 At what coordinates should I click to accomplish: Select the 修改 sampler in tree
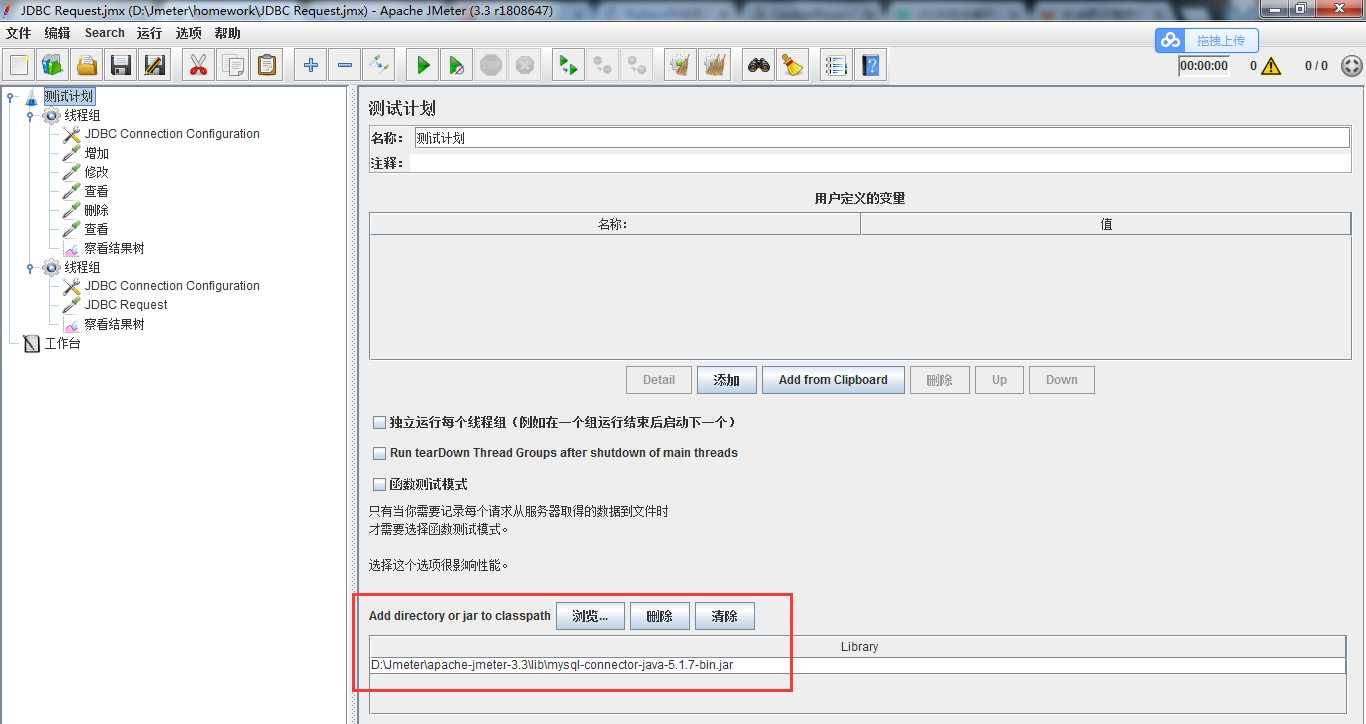coord(97,173)
